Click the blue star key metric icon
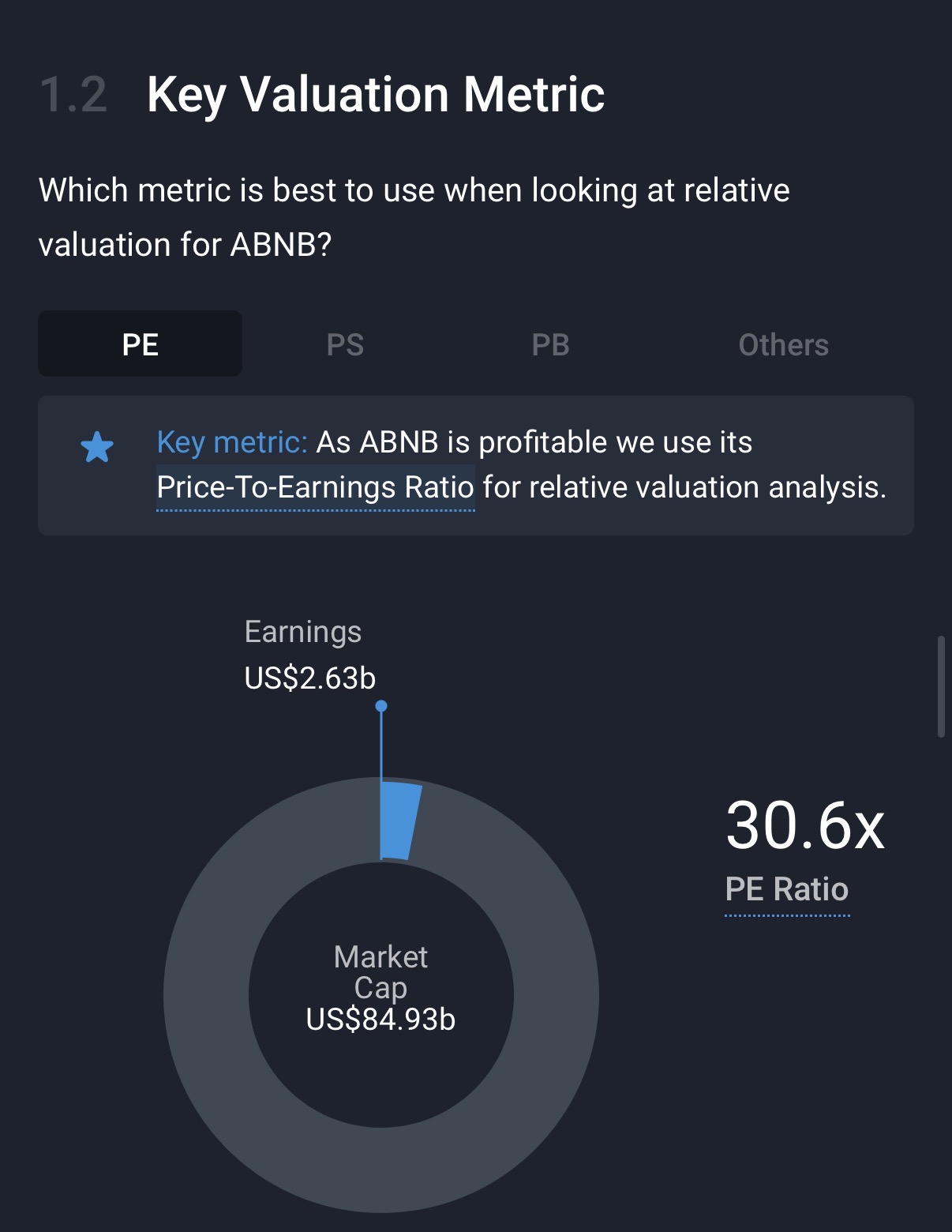Image resolution: width=952 pixels, height=1232 pixels. point(97,447)
